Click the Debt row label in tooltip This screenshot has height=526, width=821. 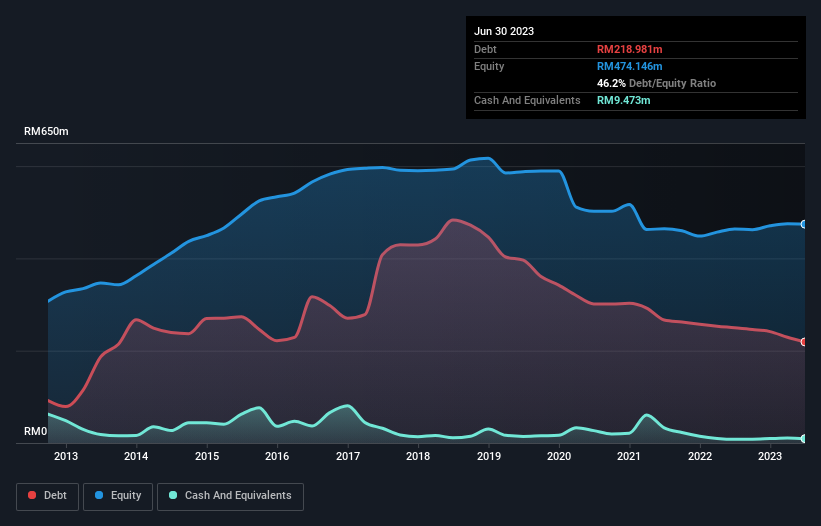485,49
